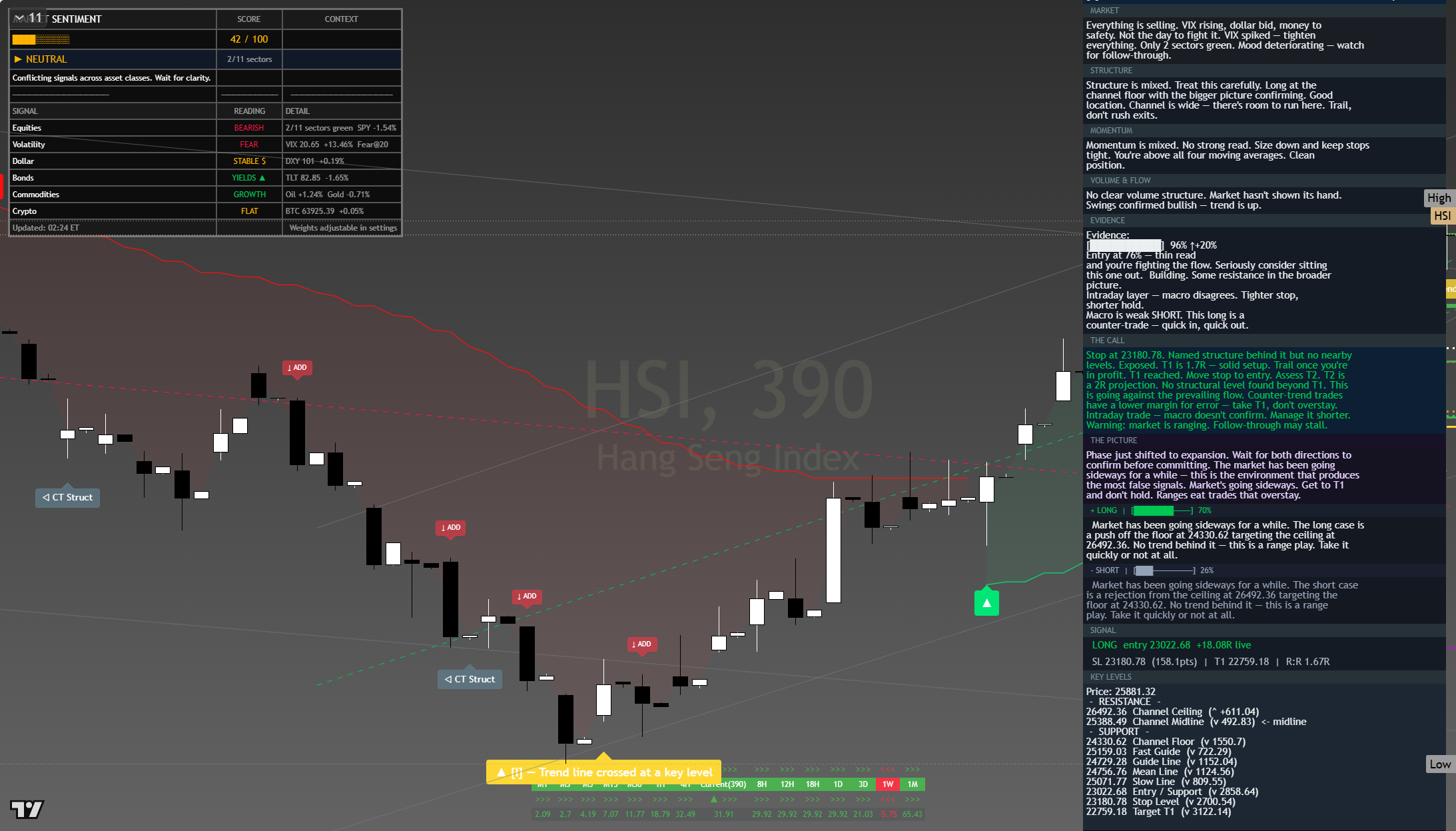Click the Price: 25881.32 line

pos(1120,692)
